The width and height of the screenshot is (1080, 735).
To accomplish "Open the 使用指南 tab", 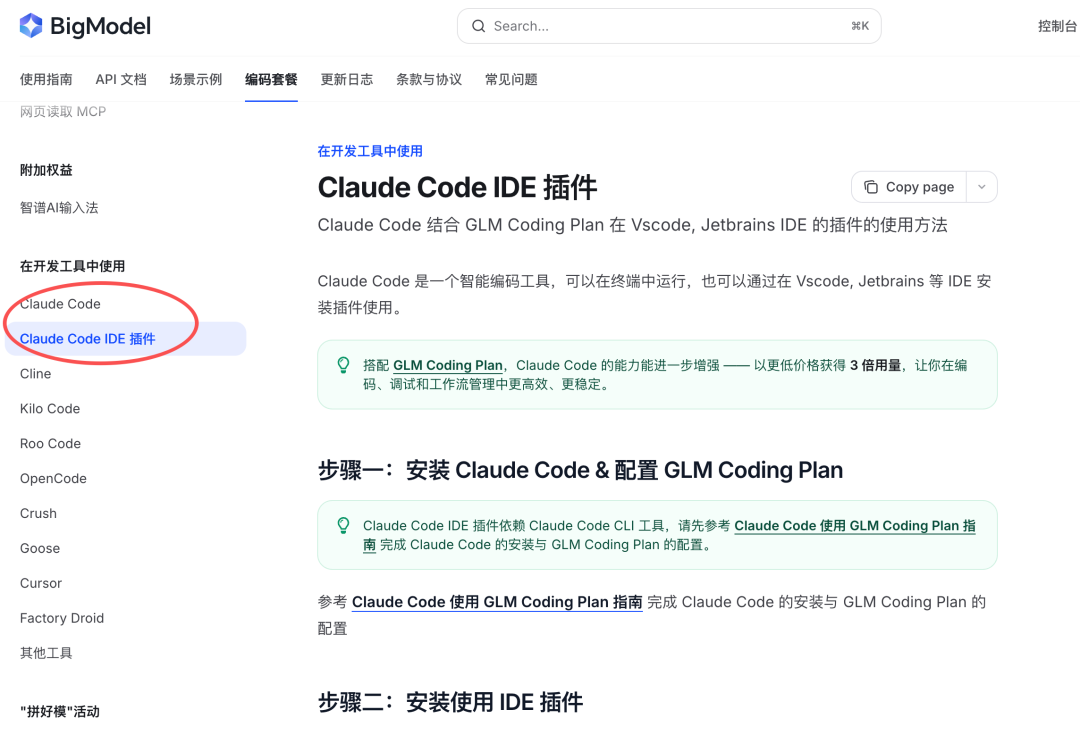I will (46, 79).
